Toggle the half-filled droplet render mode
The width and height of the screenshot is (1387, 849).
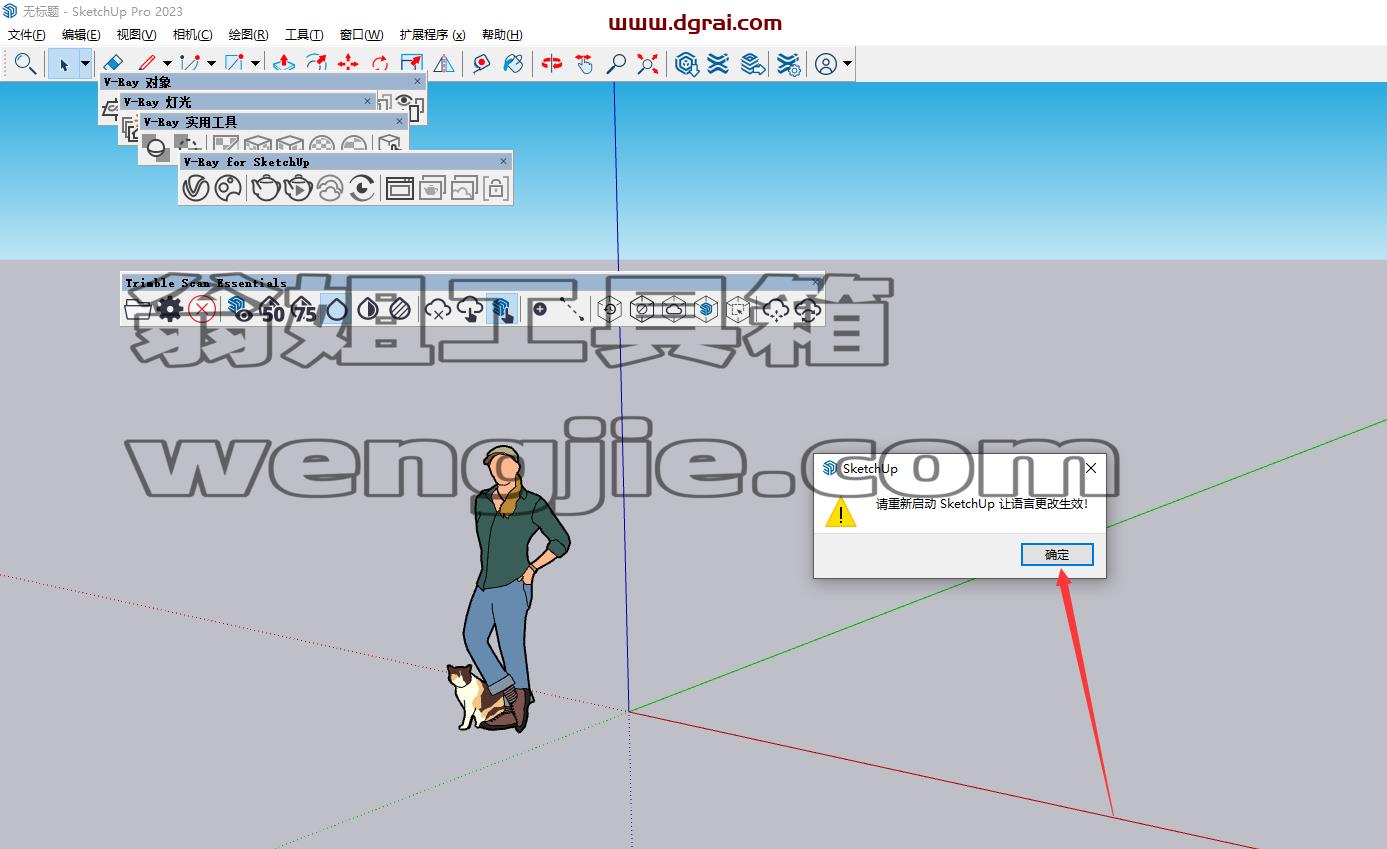click(x=368, y=310)
